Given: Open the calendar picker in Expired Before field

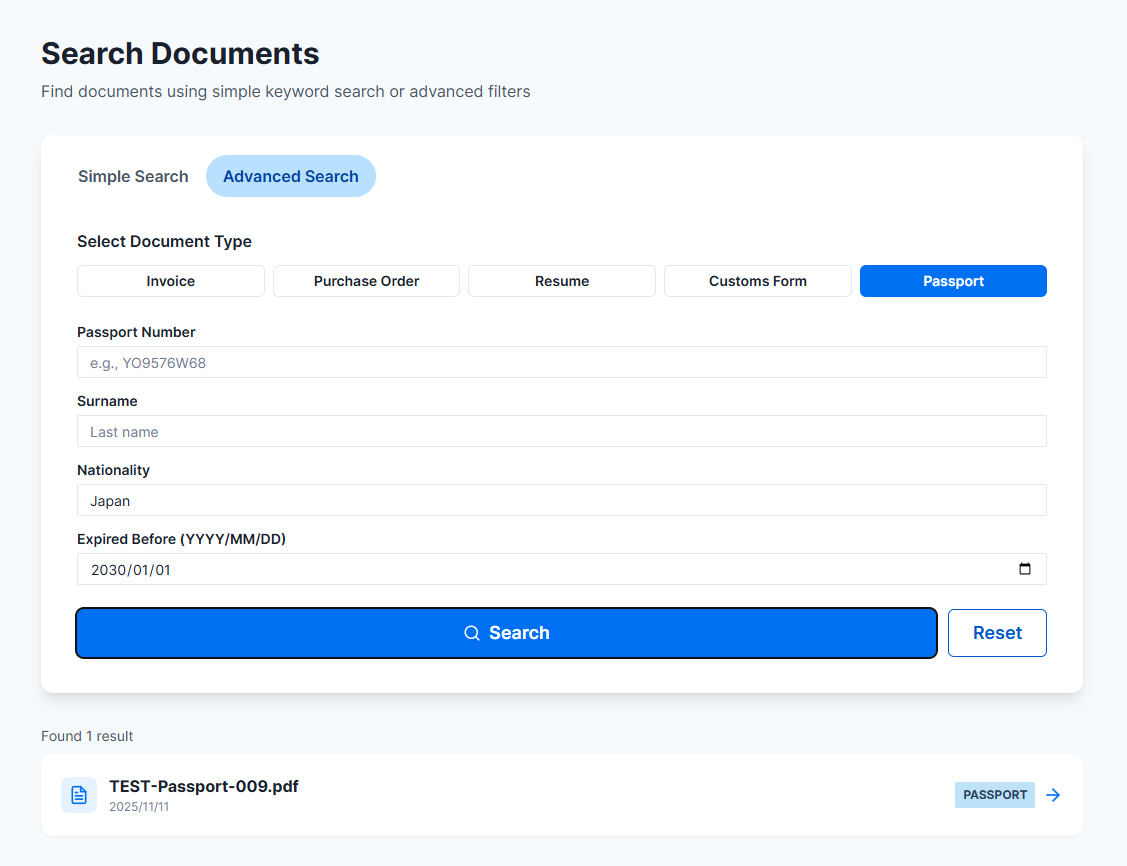Looking at the screenshot, I should pyautogui.click(x=1024, y=569).
